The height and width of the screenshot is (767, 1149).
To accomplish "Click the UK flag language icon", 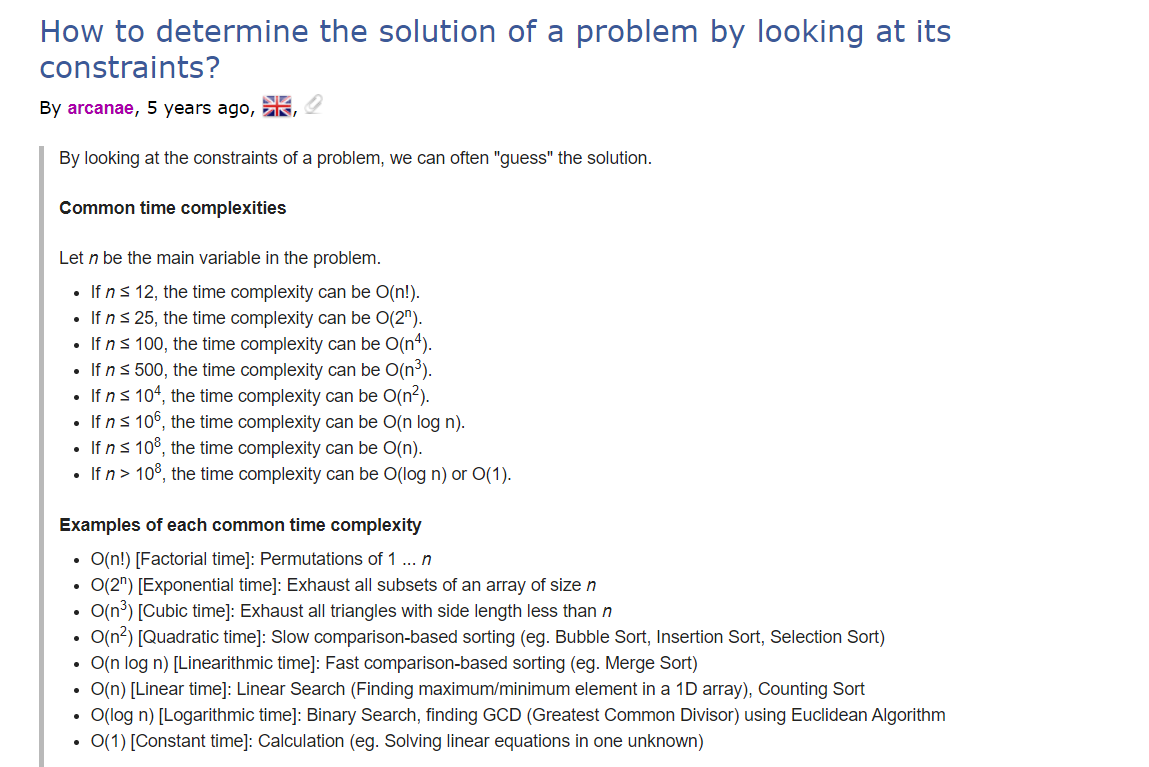I will [x=277, y=106].
